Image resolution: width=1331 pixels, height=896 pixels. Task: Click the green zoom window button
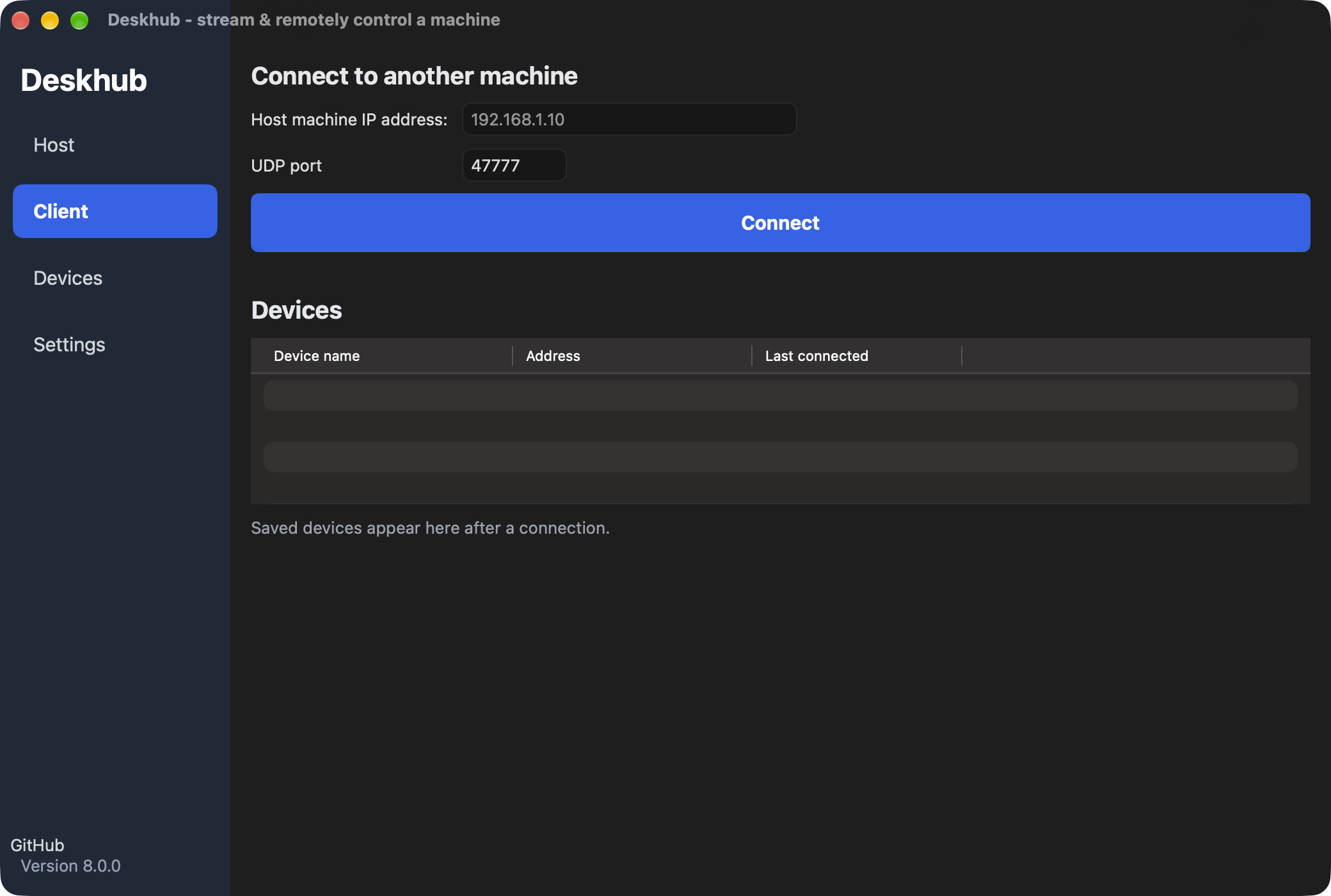pos(79,20)
